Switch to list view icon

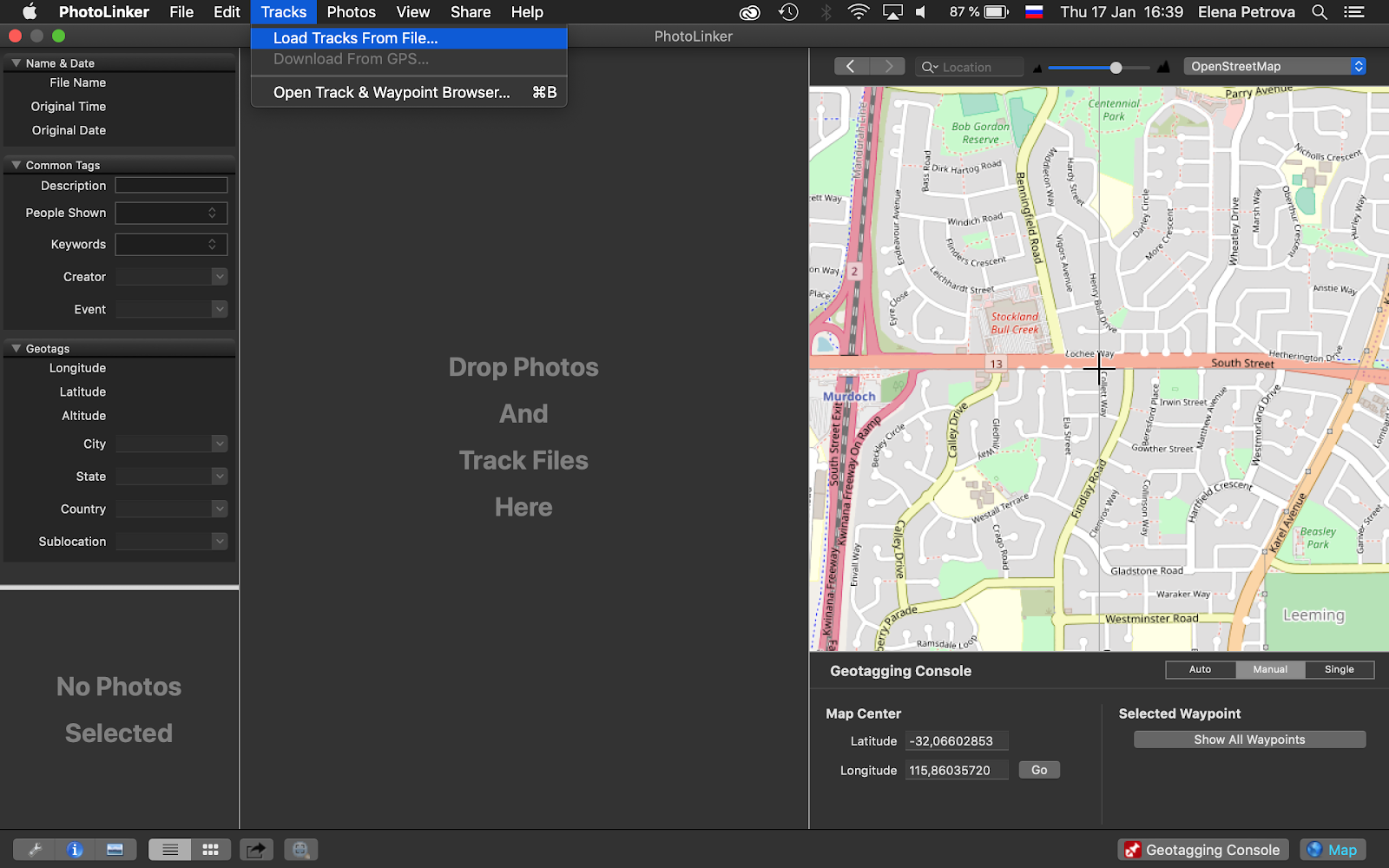[170, 850]
